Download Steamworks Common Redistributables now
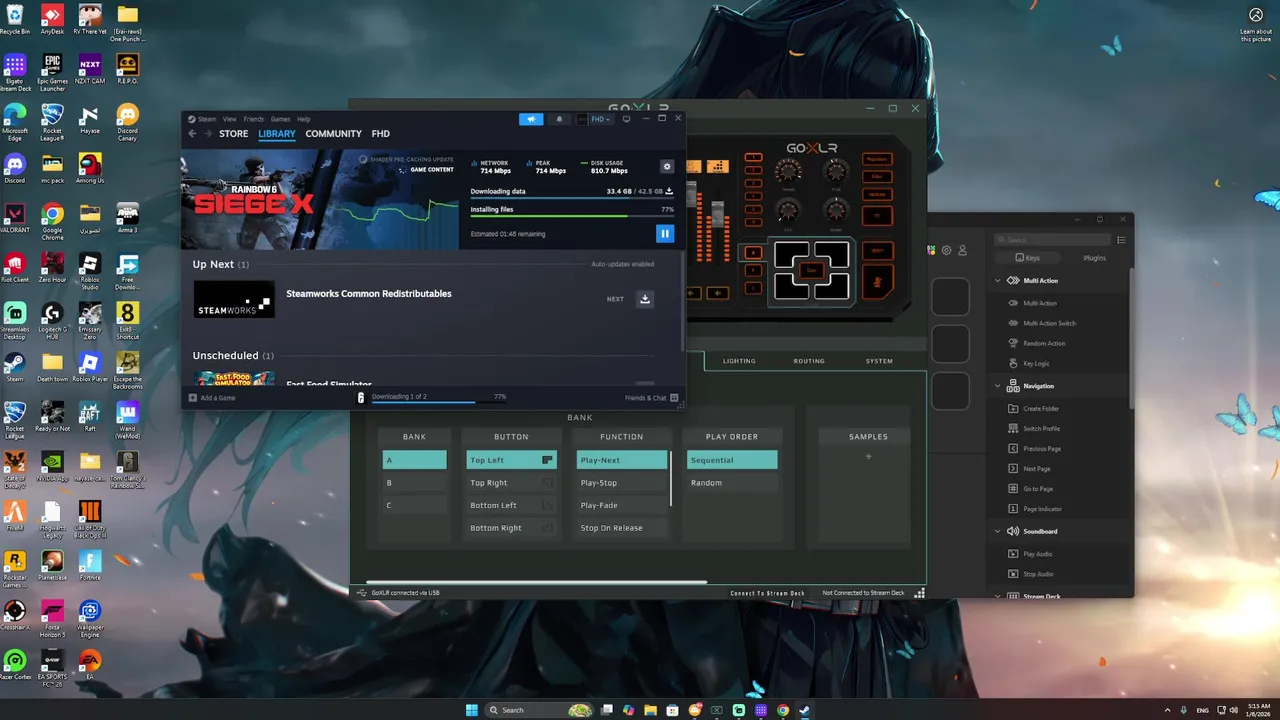The image size is (1280, 720). click(645, 299)
